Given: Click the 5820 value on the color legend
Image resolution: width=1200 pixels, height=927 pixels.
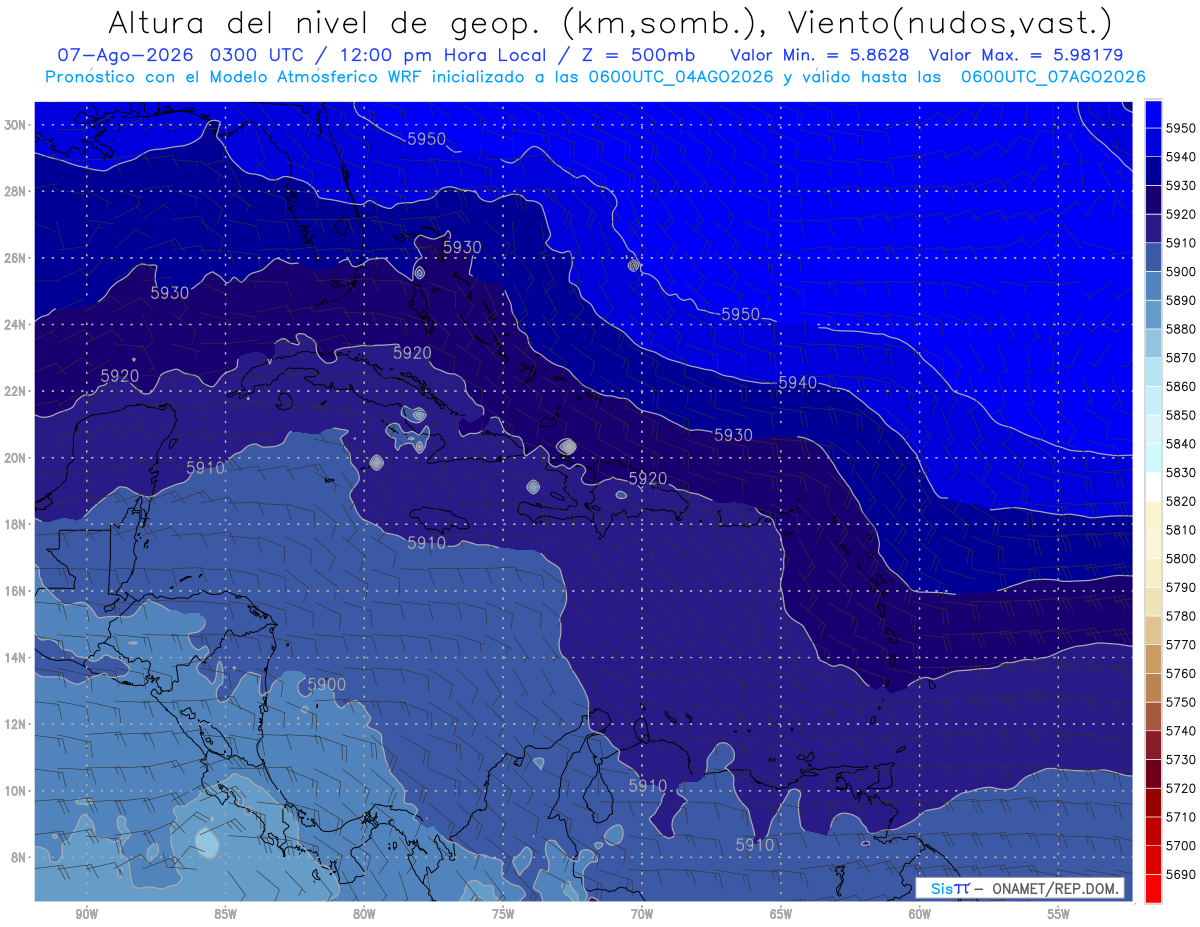Looking at the screenshot, I should coord(1180,501).
